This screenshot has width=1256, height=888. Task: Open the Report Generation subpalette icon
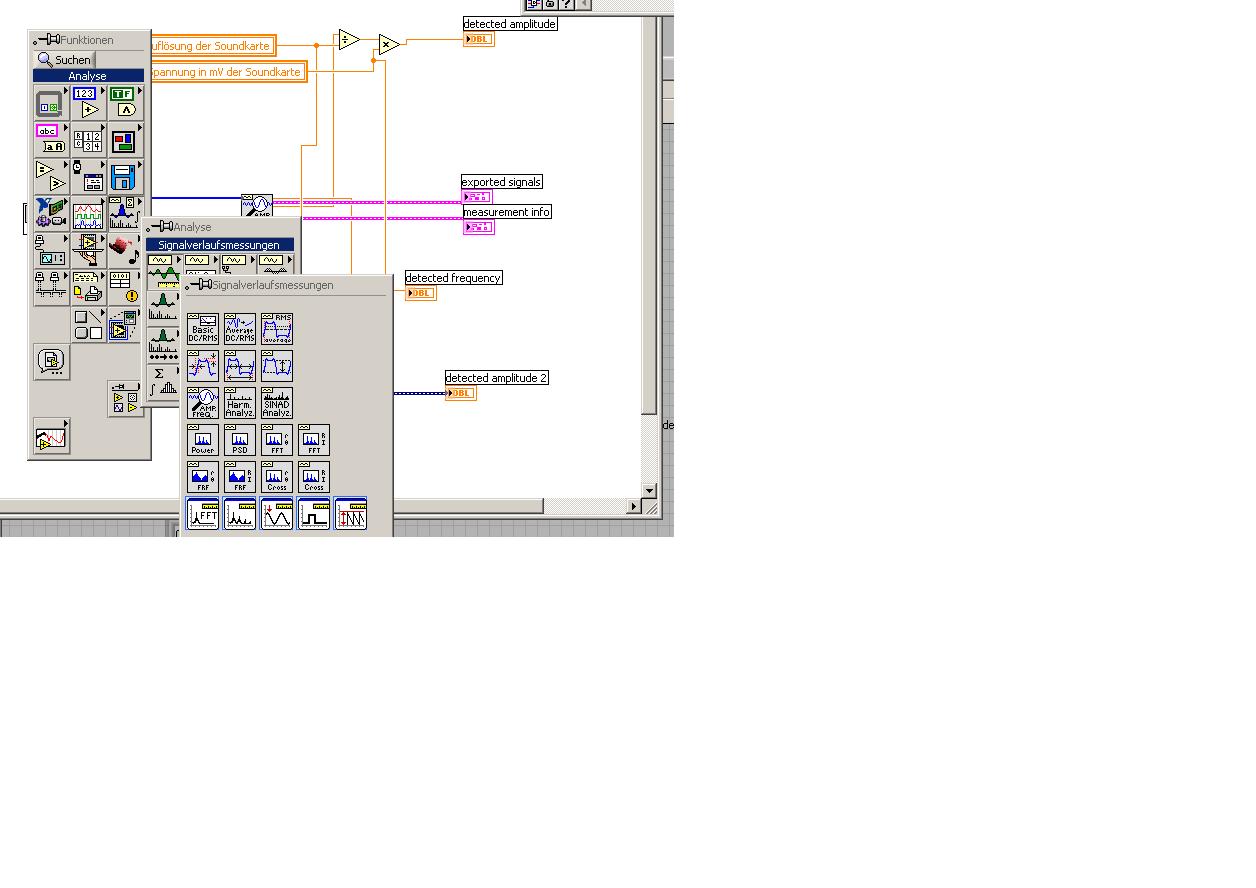click(x=87, y=288)
